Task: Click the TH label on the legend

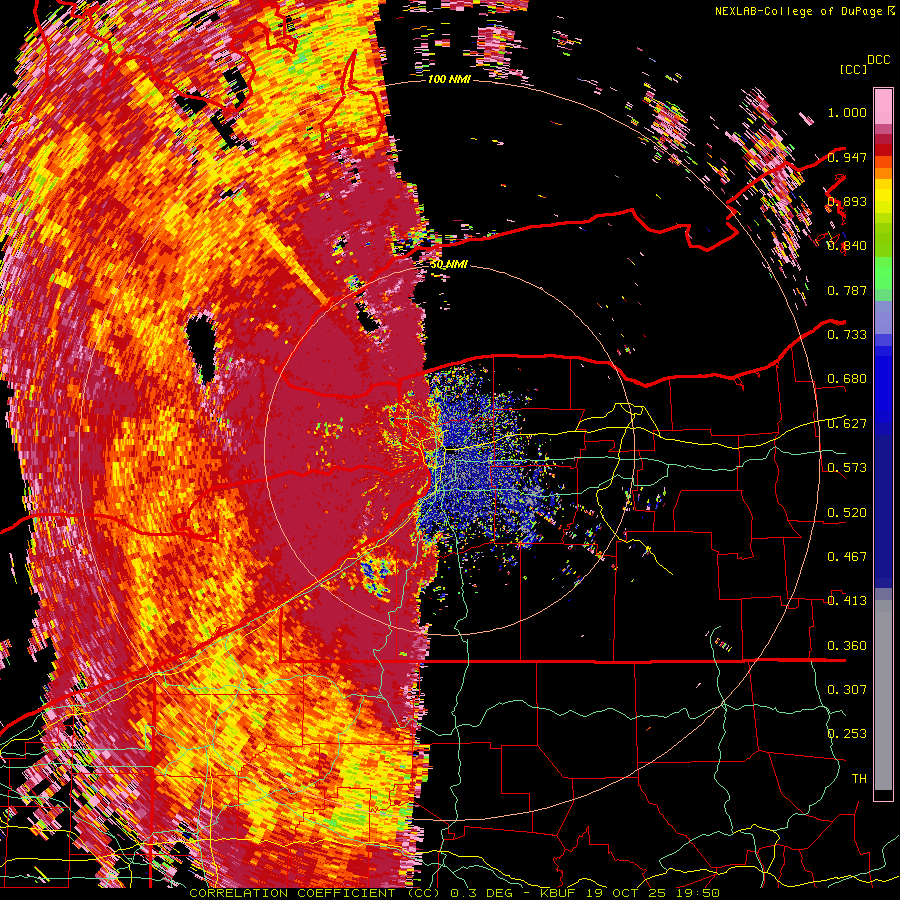Action: click(x=859, y=779)
